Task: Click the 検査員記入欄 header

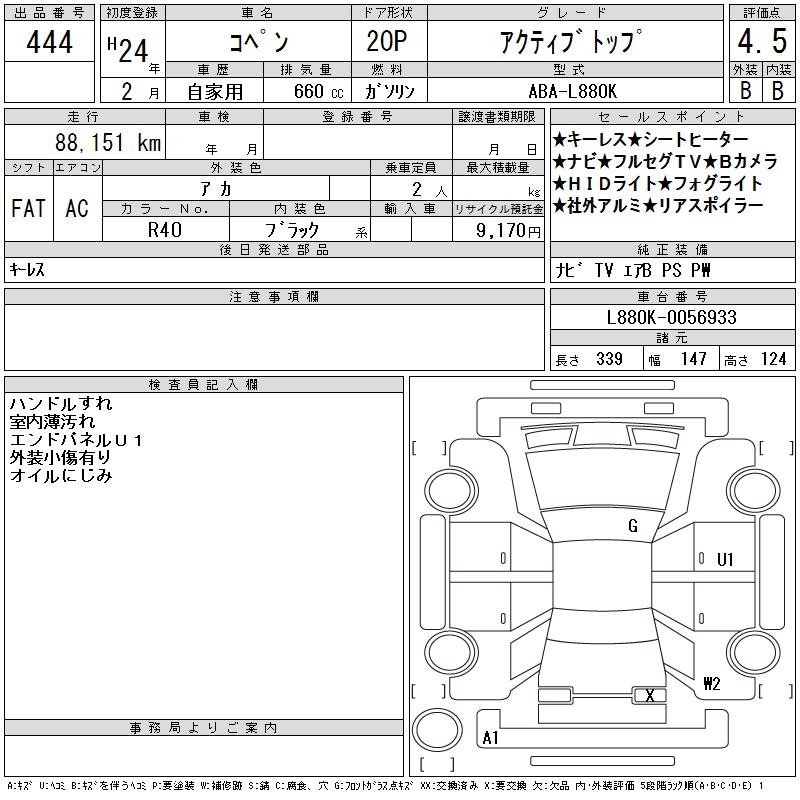Action: click(204, 385)
